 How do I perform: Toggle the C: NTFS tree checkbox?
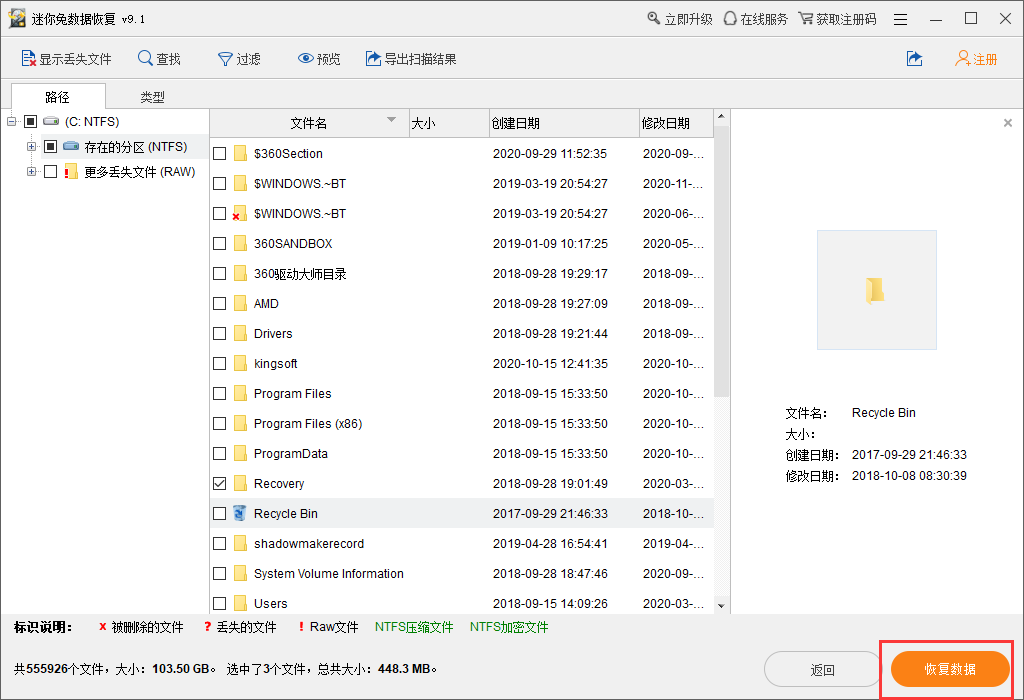[x=31, y=121]
